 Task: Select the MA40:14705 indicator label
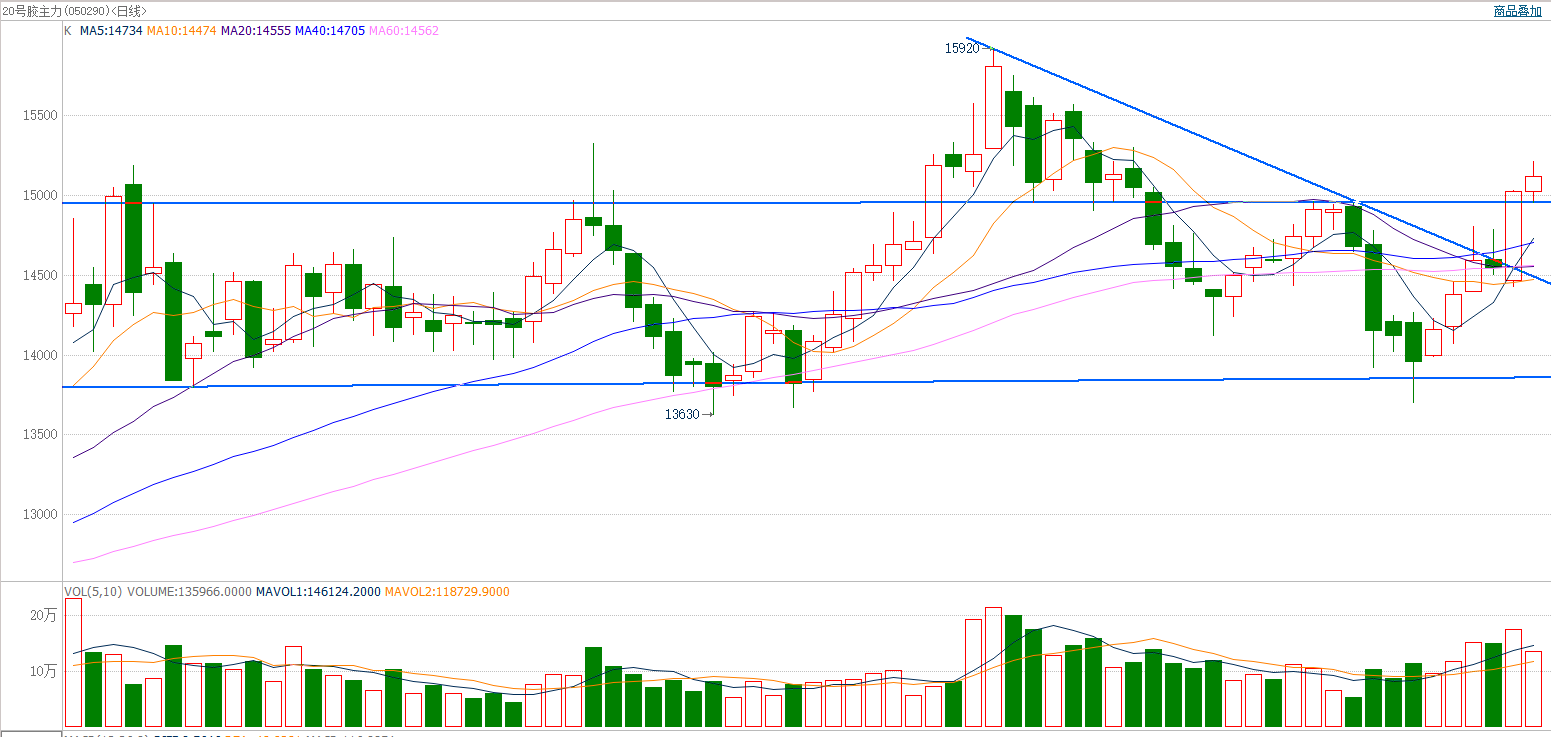tap(330, 31)
